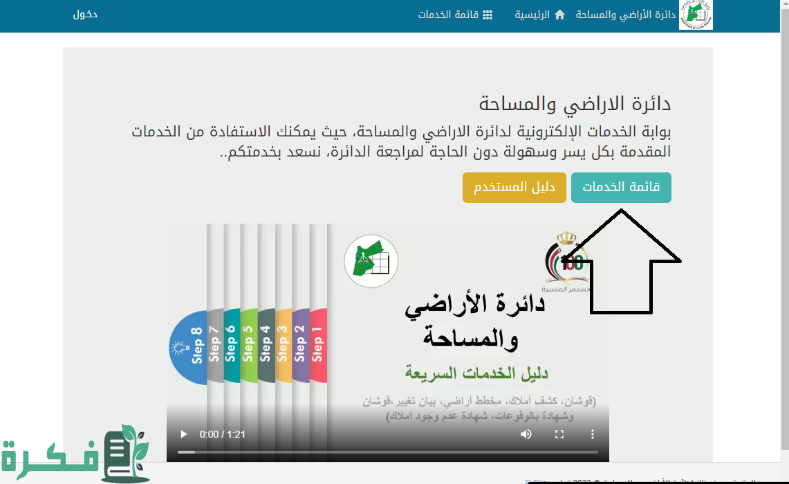The image size is (789, 484).
Task: Click the services grid icon in navbar
Action: point(487,15)
